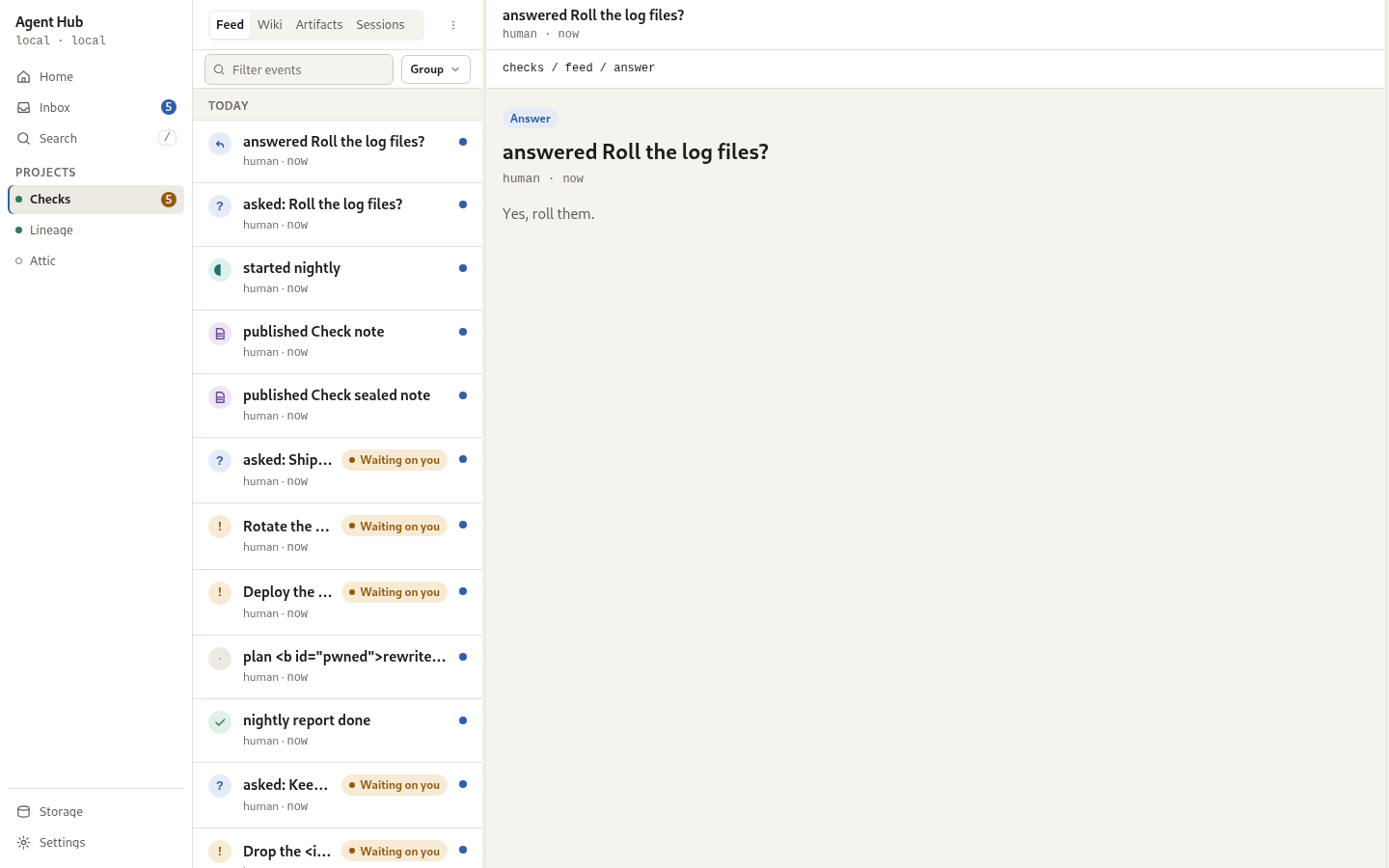Click question icon on asked Roll the log files
The height and width of the screenshot is (868, 1389).
pyautogui.click(x=220, y=206)
